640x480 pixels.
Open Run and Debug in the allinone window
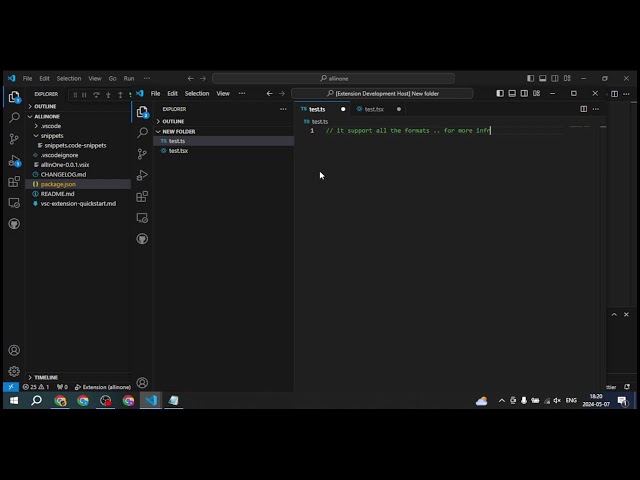coord(14,160)
